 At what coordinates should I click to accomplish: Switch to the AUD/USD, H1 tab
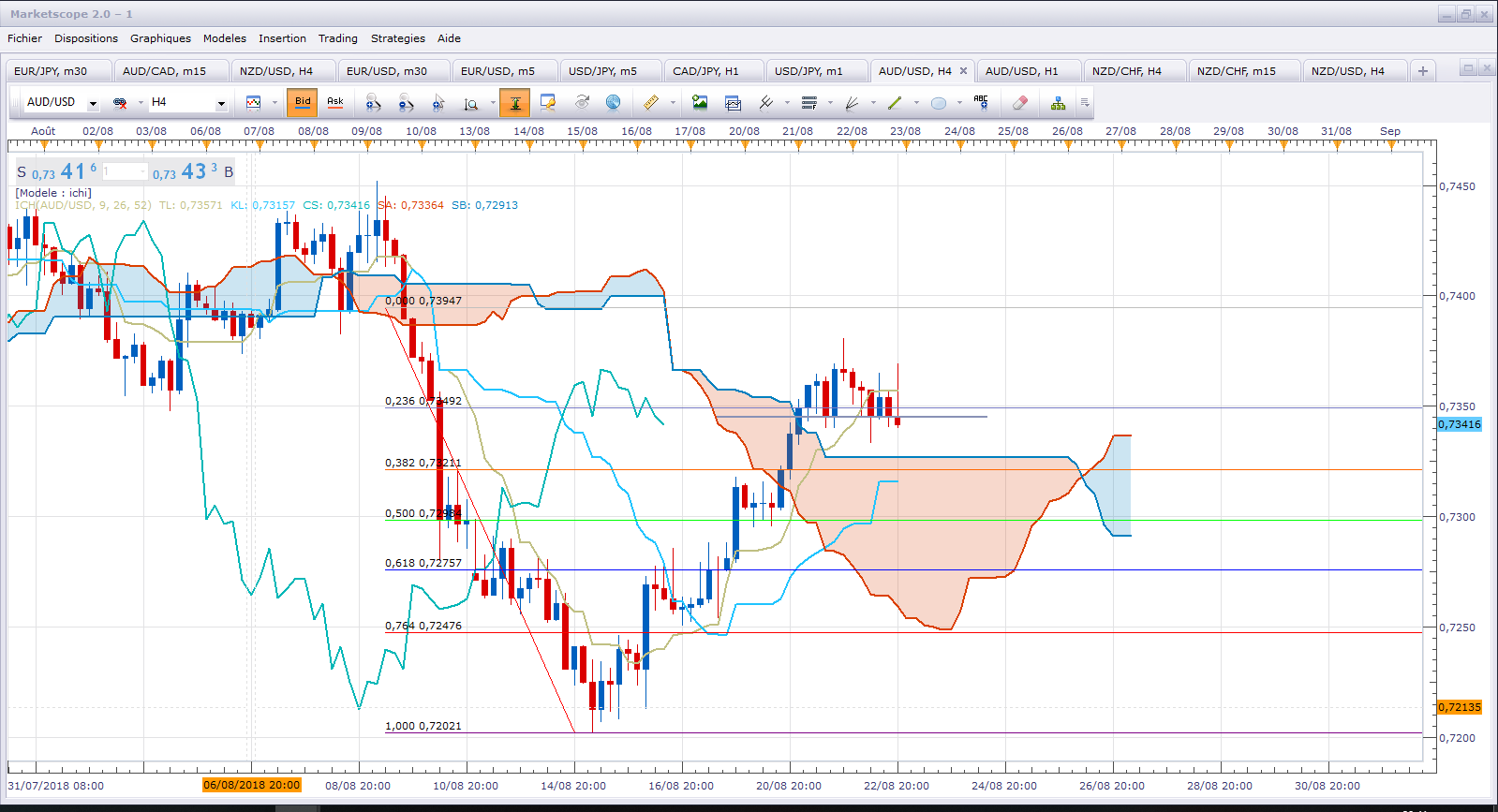[1029, 71]
